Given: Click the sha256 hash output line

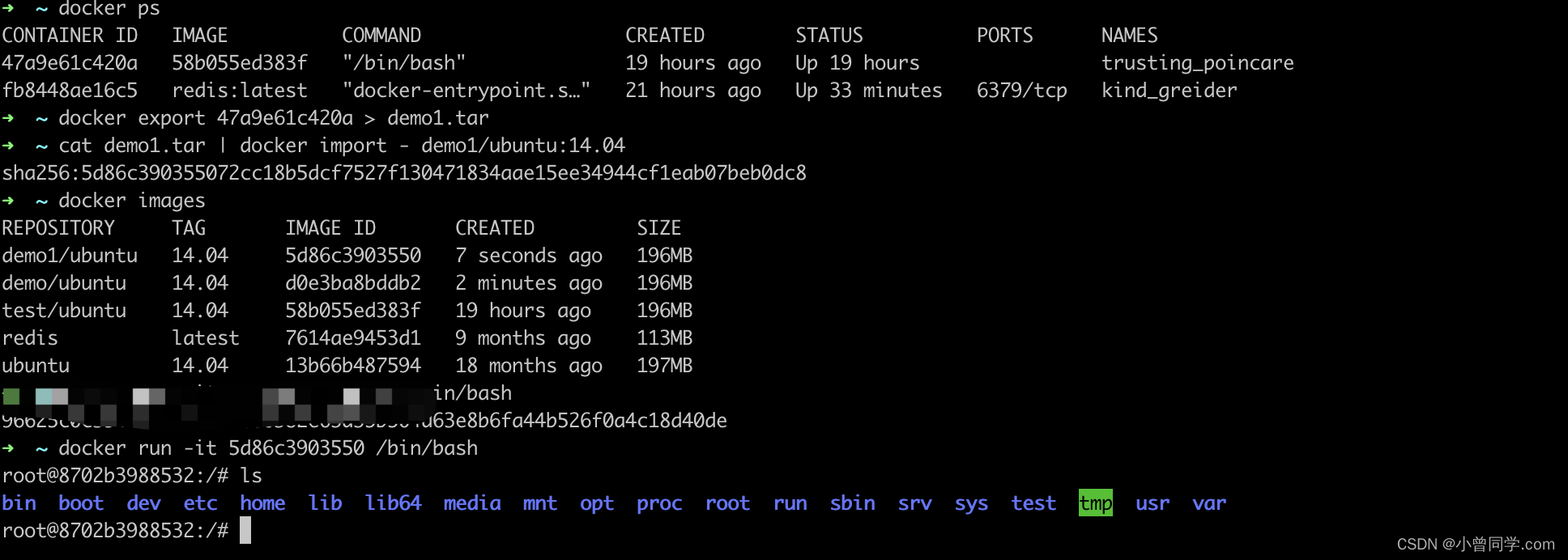Looking at the screenshot, I should [404, 173].
